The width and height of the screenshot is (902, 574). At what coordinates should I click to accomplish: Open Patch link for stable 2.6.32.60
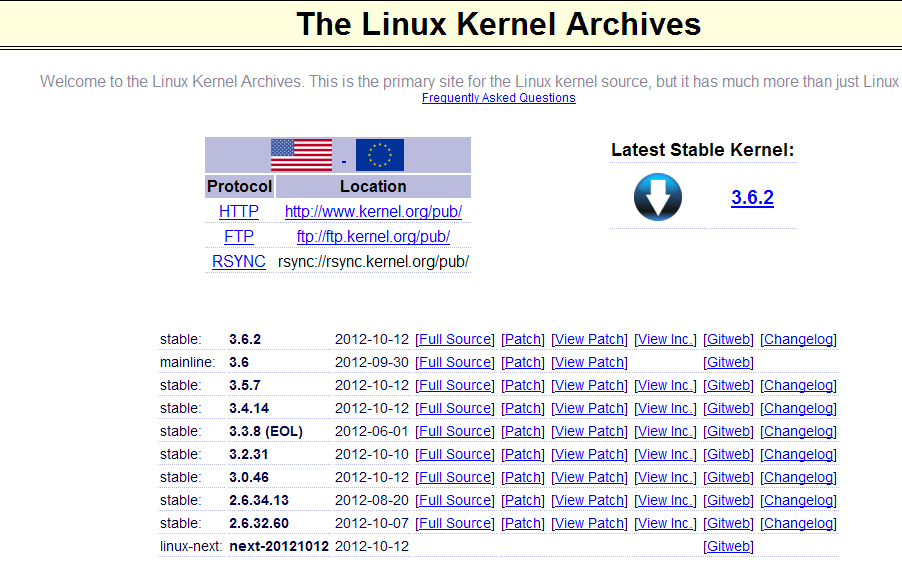[523, 523]
